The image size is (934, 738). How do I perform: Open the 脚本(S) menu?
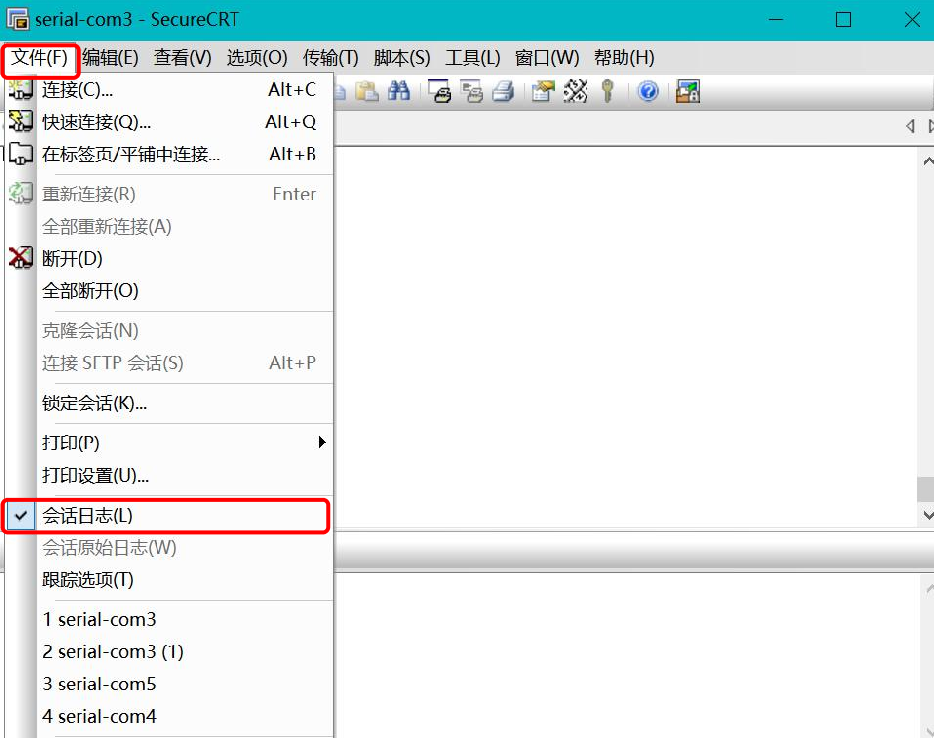tap(402, 58)
